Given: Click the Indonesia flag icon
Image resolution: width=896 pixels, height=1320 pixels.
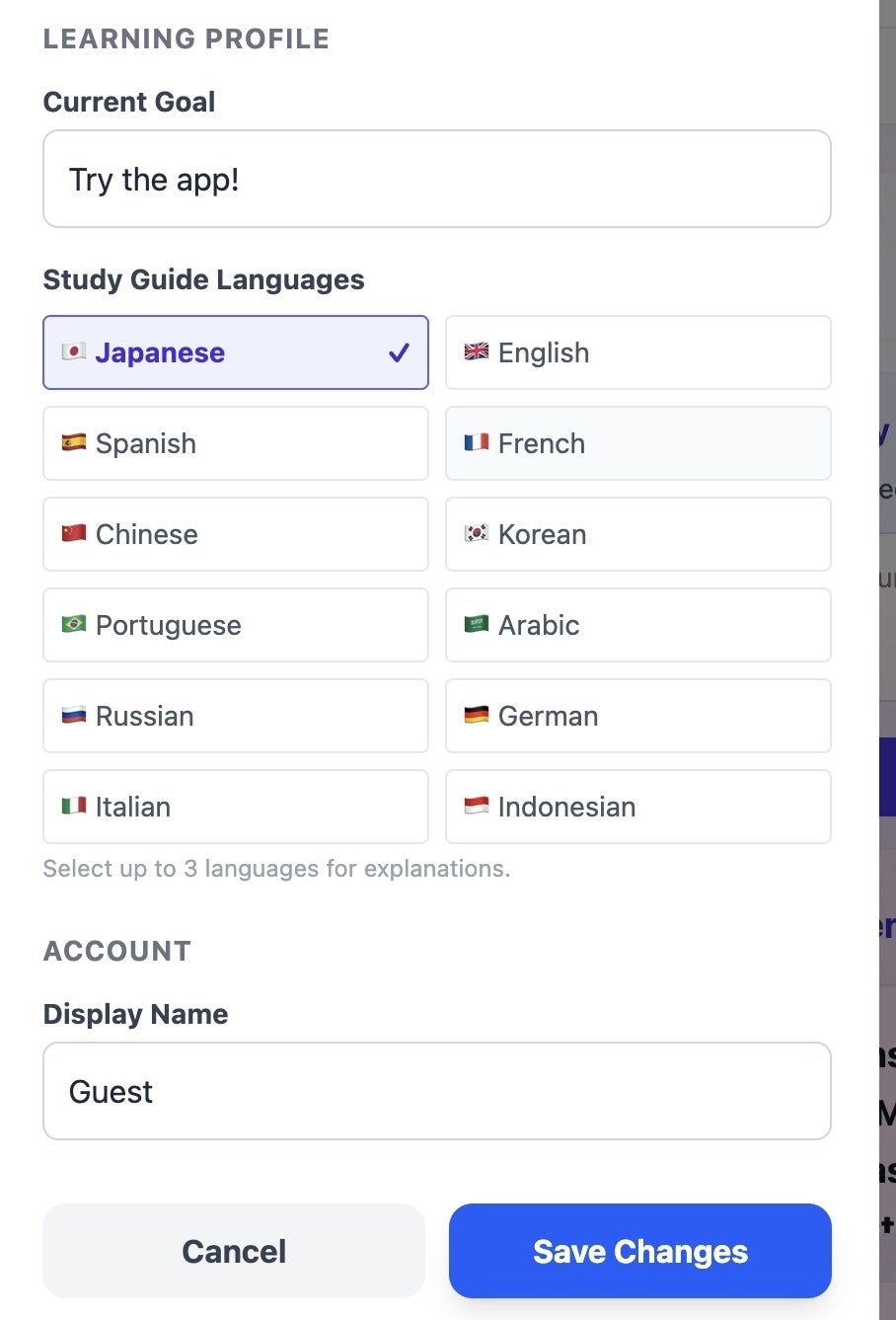Looking at the screenshot, I should point(477,807).
